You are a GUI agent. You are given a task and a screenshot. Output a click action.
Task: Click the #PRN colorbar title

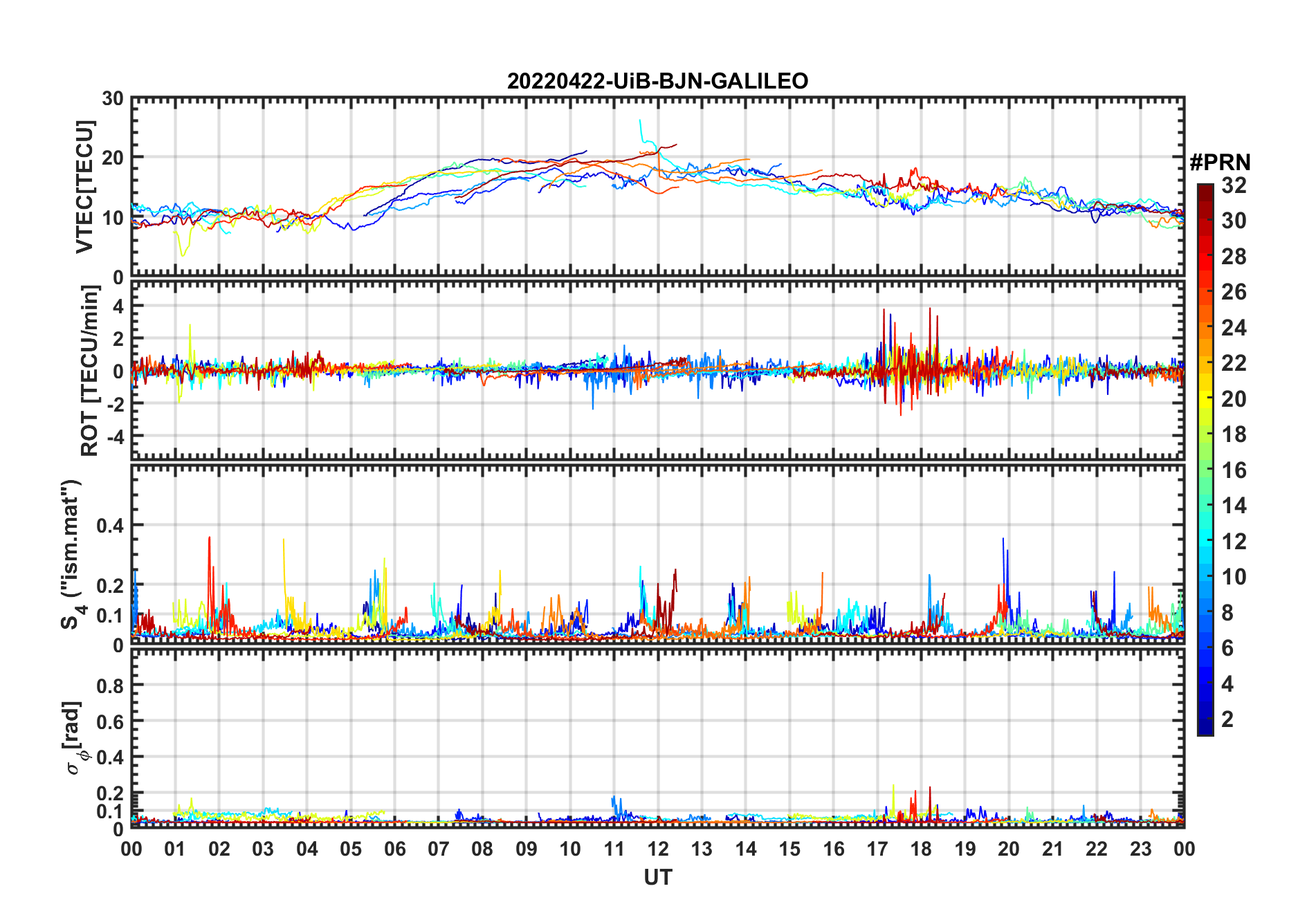[x=1220, y=163]
